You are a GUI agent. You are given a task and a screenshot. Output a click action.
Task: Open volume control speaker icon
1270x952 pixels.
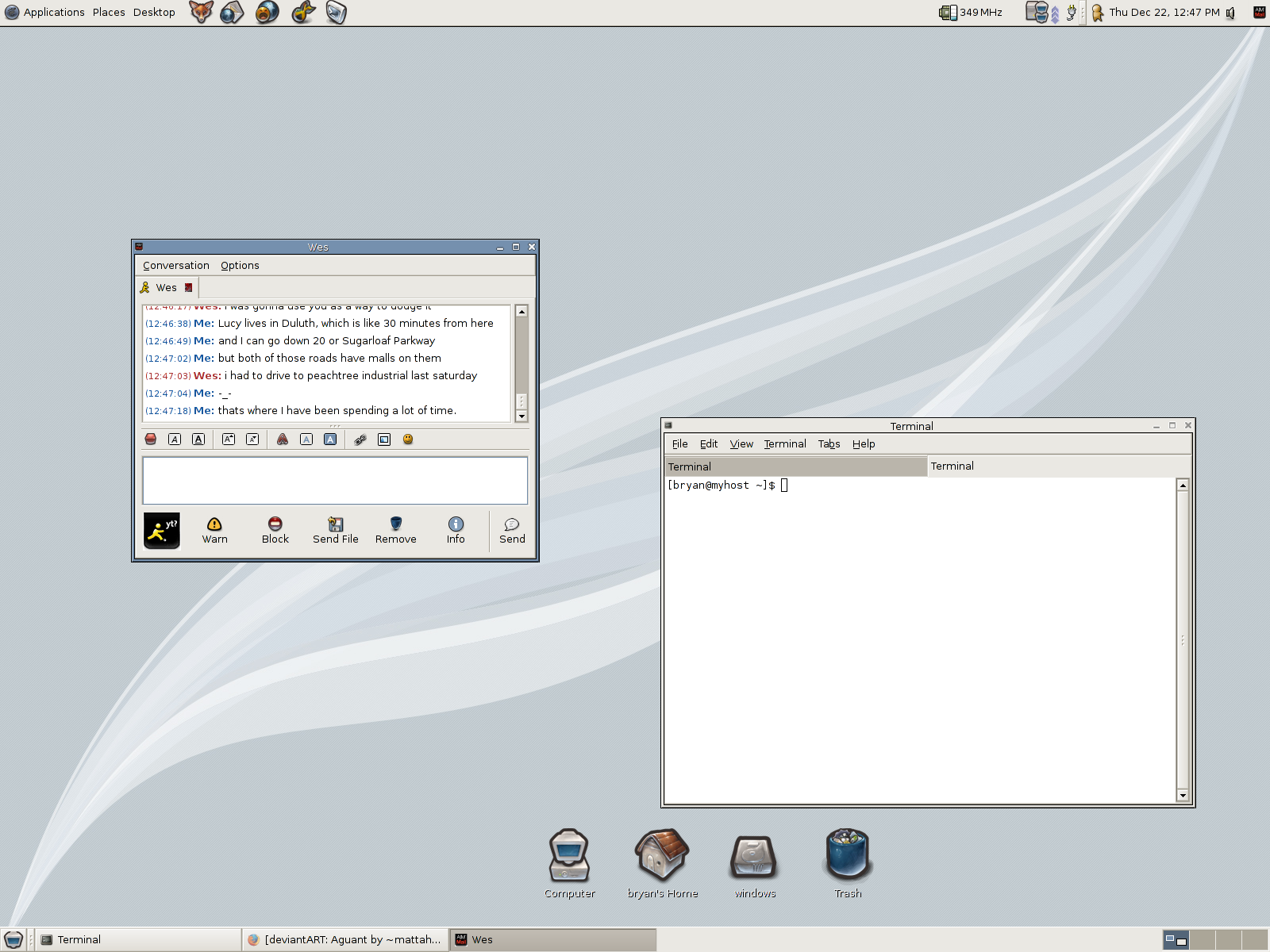[x=1230, y=13]
